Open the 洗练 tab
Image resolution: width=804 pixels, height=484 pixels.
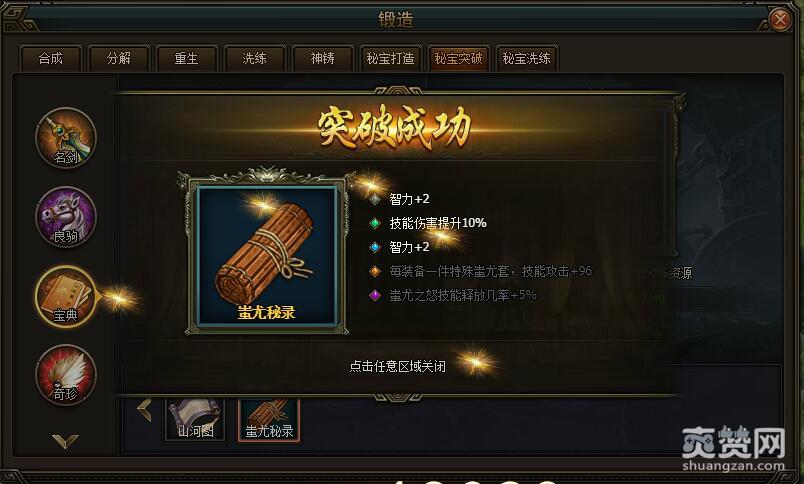255,58
